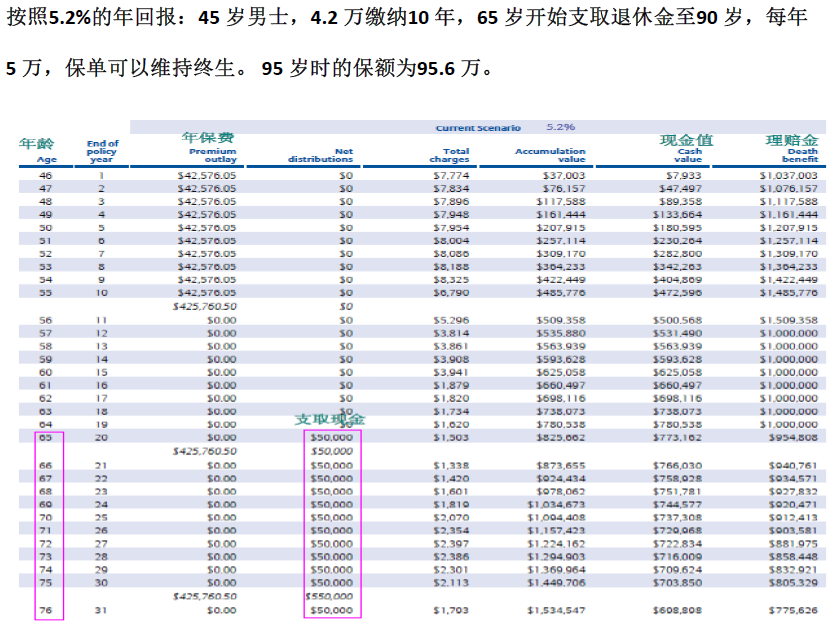Select the $7,933 cash value cell
This screenshot has height=630, width=835.
click(684, 175)
